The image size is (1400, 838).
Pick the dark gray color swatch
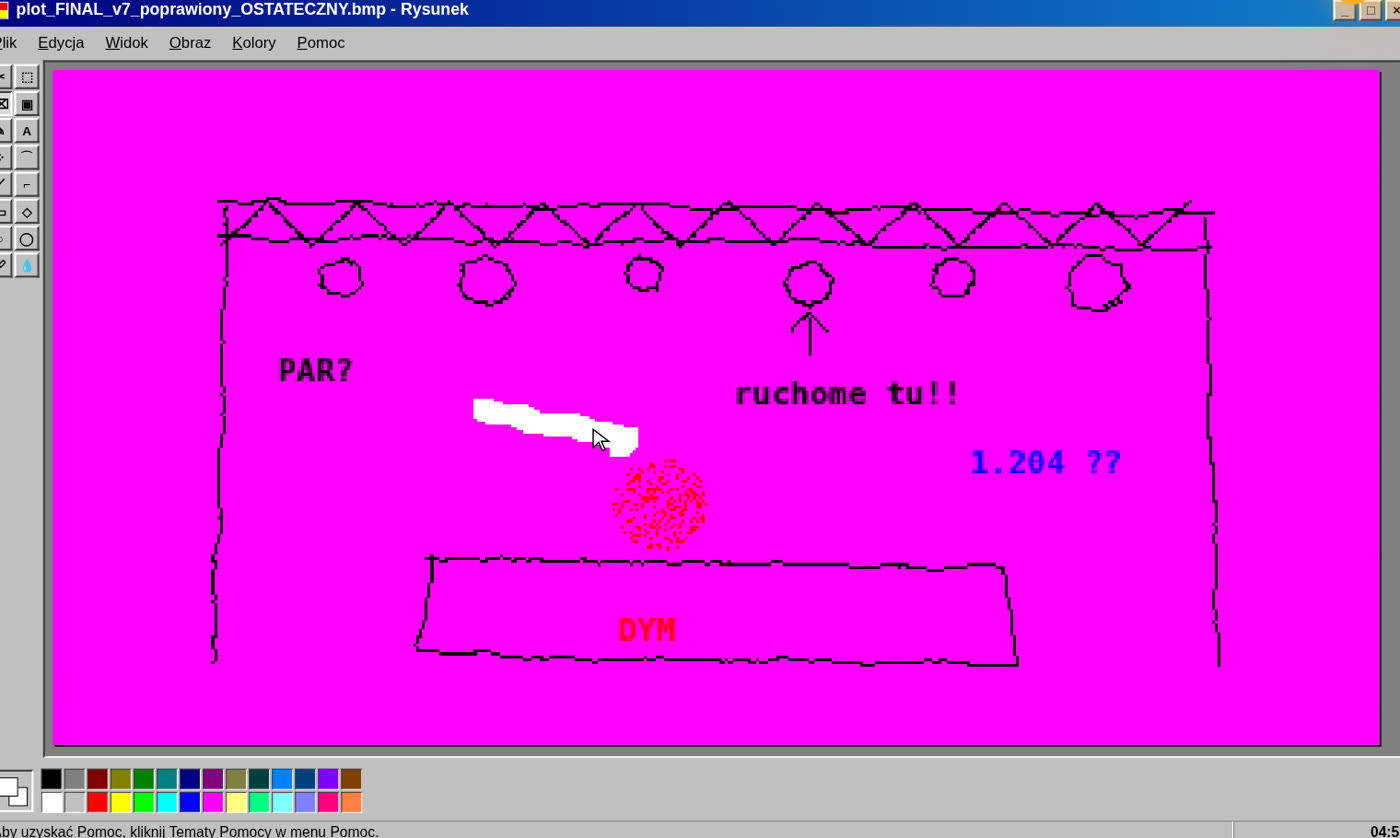click(75, 779)
